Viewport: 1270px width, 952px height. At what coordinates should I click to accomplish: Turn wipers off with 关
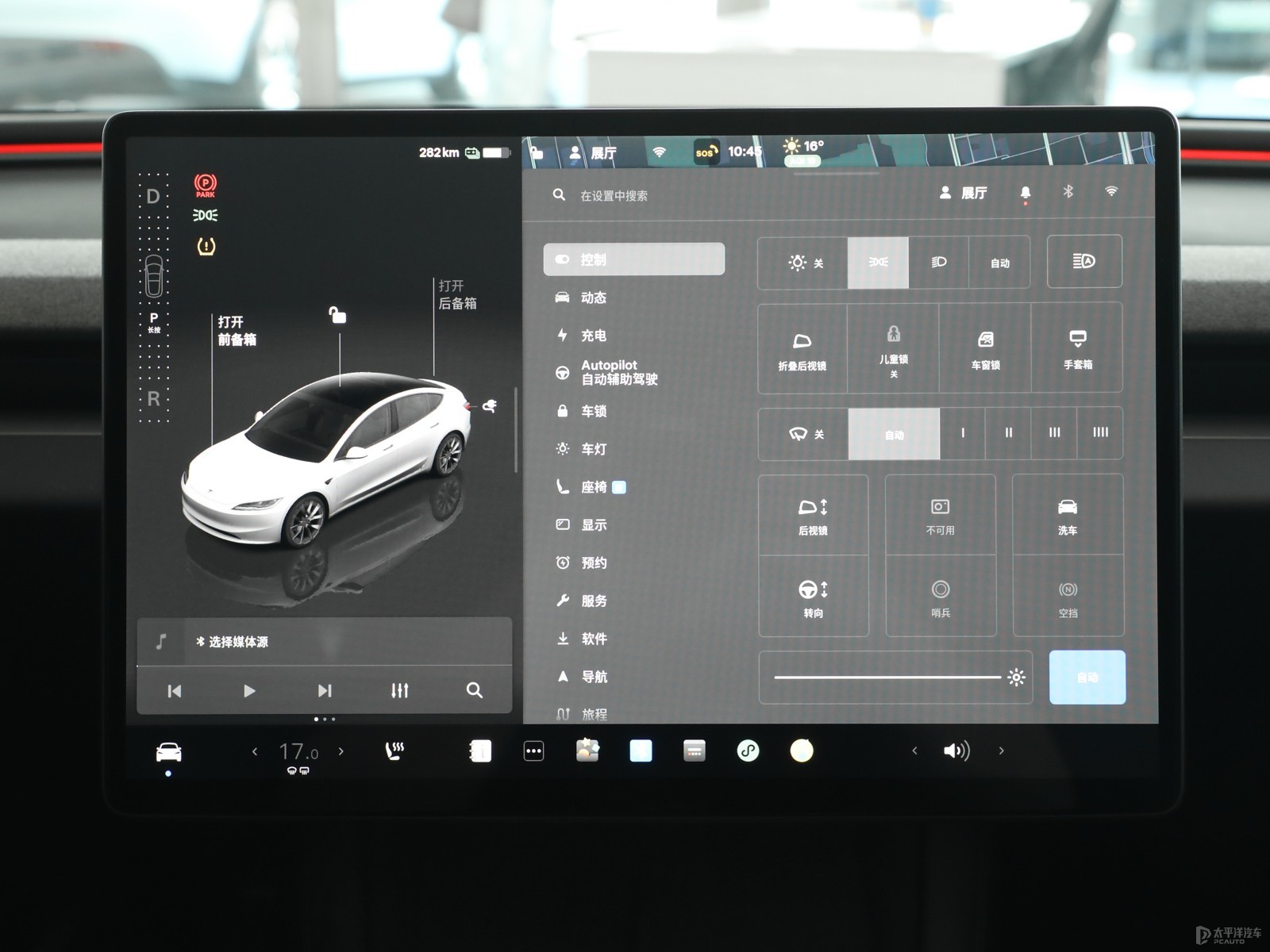[x=803, y=434]
